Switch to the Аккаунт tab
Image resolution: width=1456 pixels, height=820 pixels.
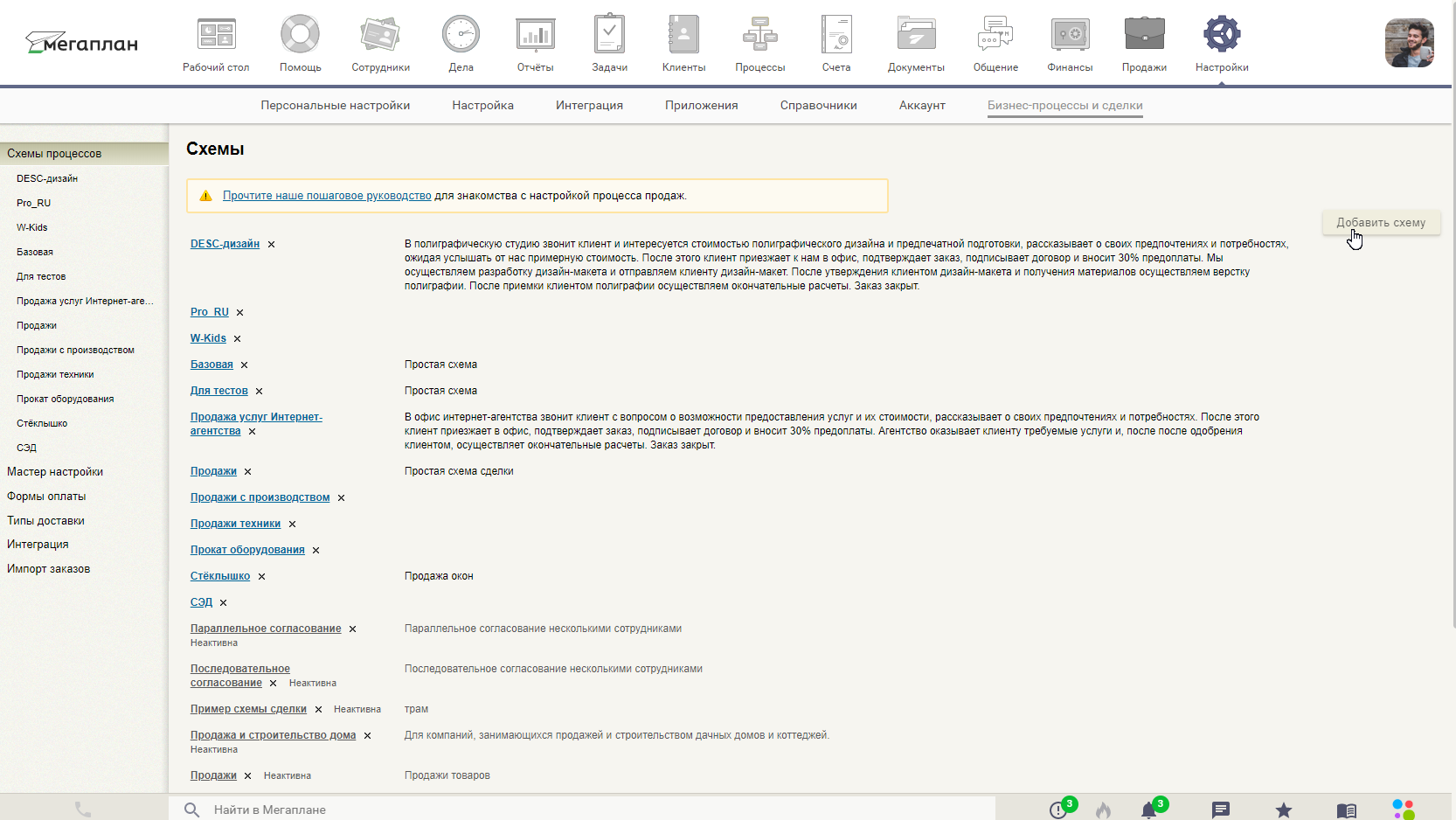tap(922, 106)
